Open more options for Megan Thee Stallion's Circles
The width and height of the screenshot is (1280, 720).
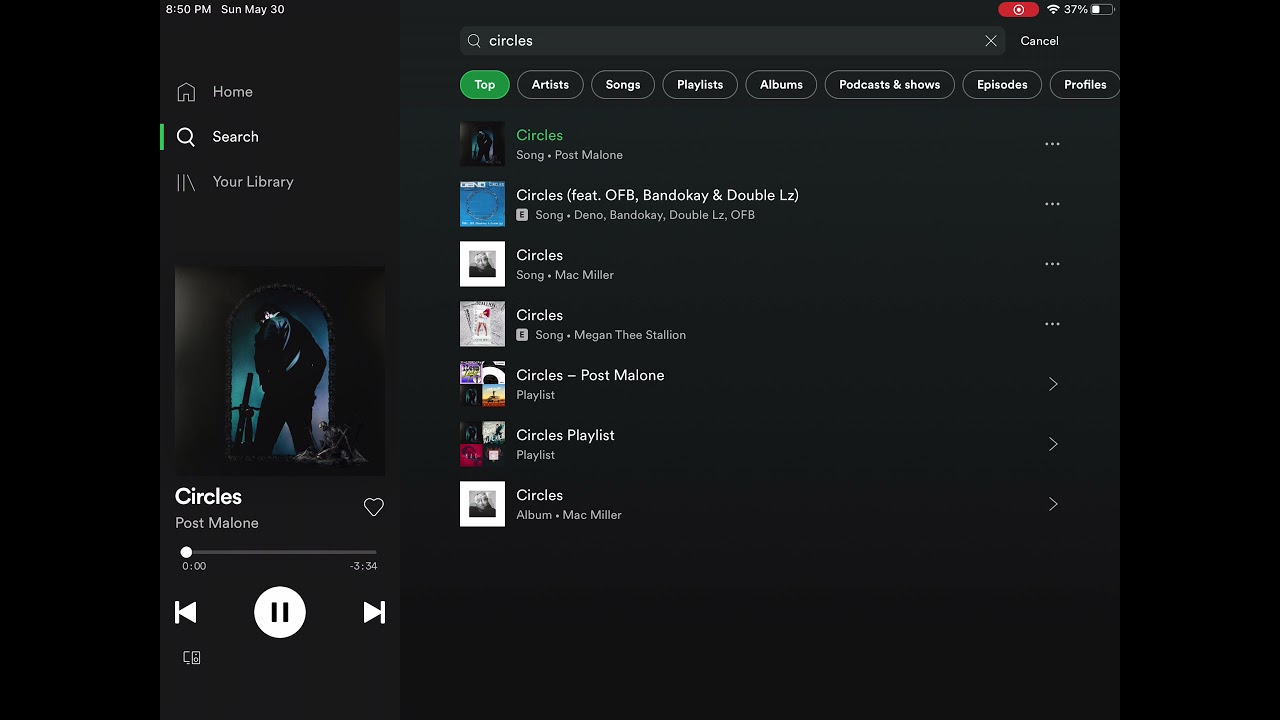[1052, 324]
